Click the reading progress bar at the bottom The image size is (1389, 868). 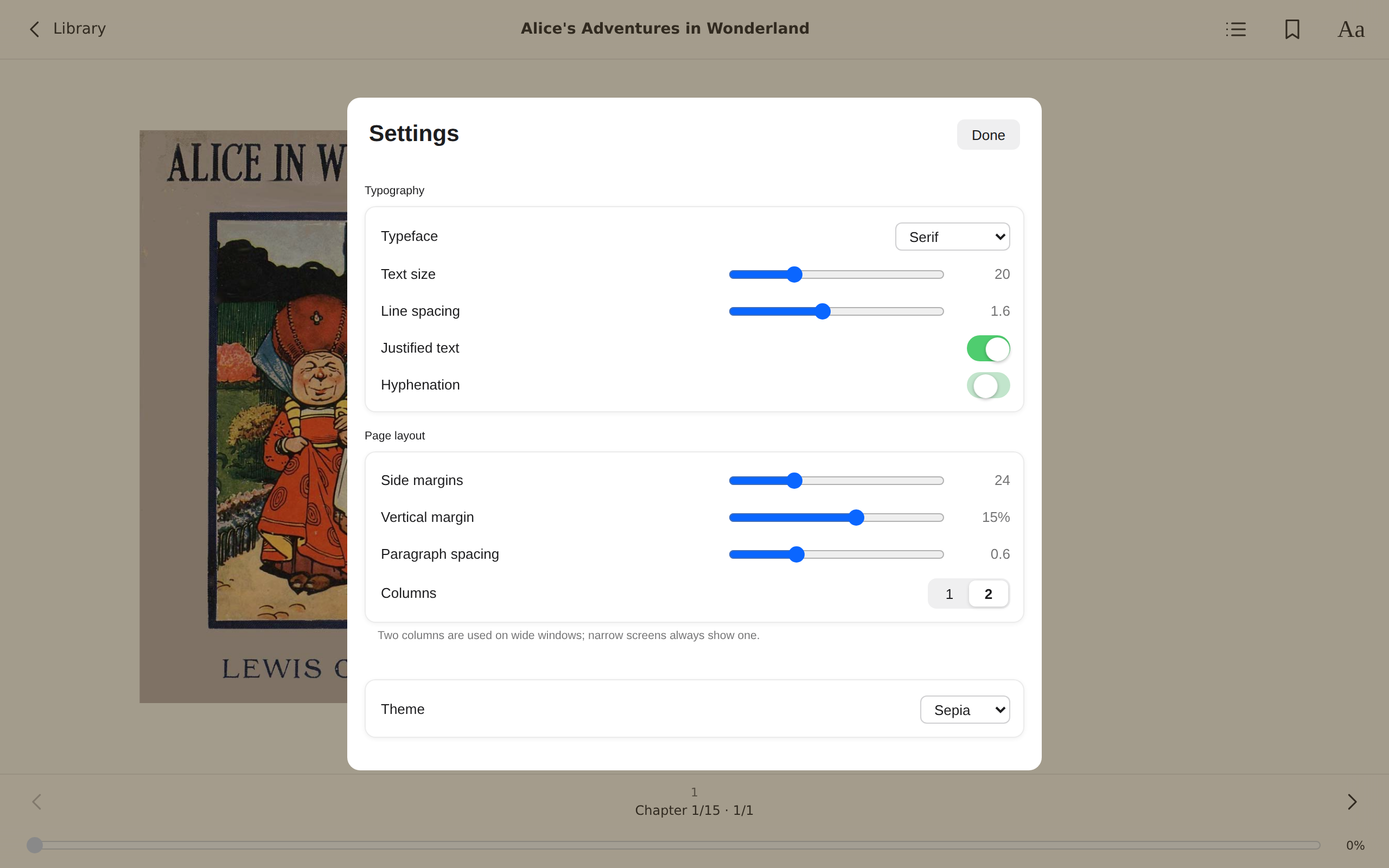[x=673, y=845]
